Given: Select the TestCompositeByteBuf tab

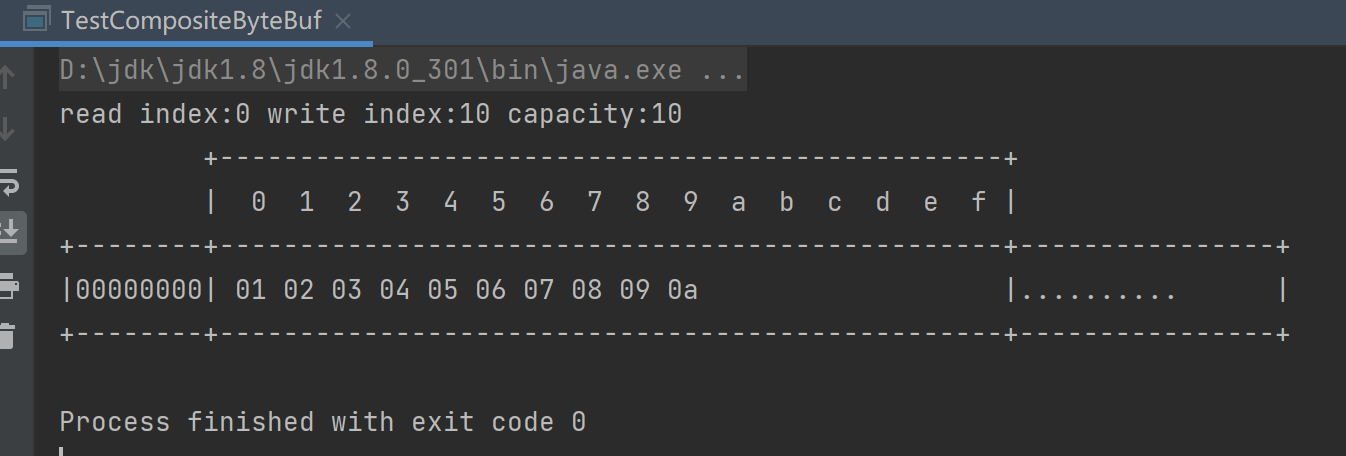Looking at the screenshot, I should pyautogui.click(x=190, y=21).
